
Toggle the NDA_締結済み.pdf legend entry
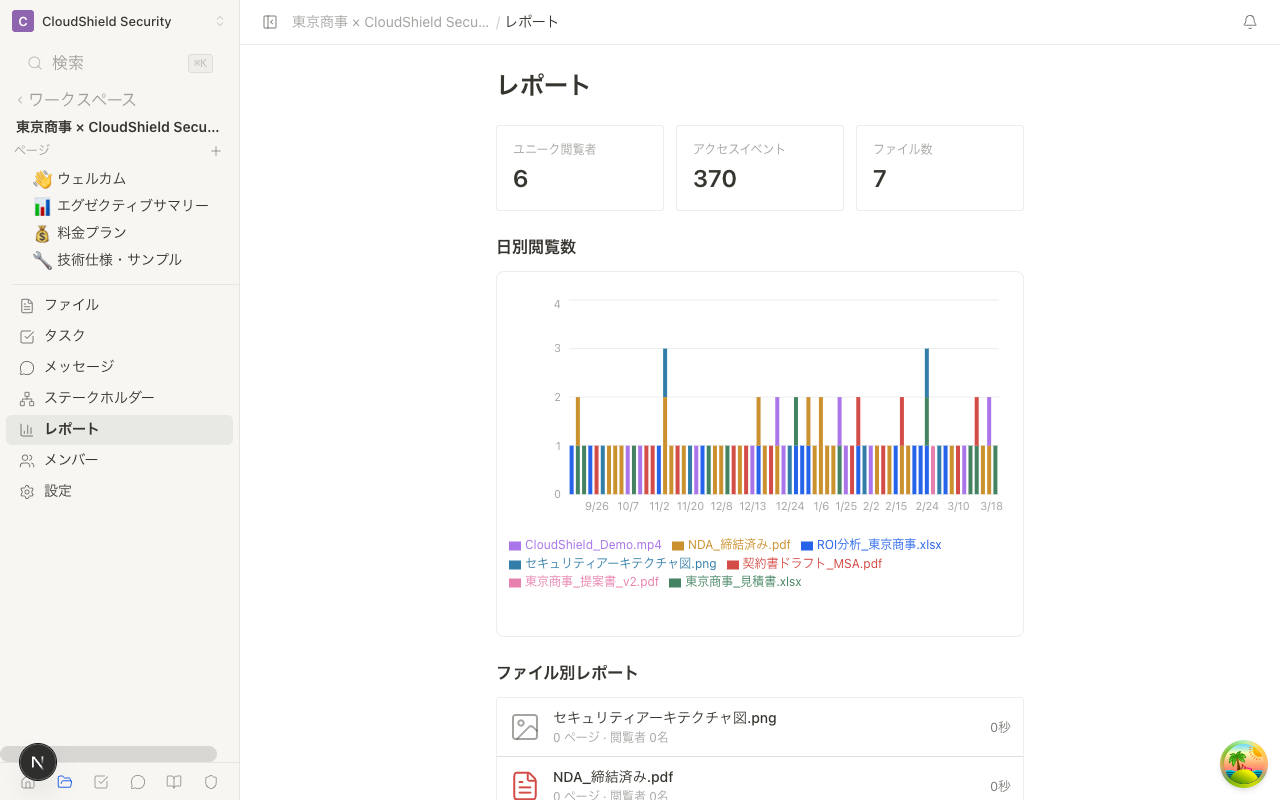(x=731, y=544)
